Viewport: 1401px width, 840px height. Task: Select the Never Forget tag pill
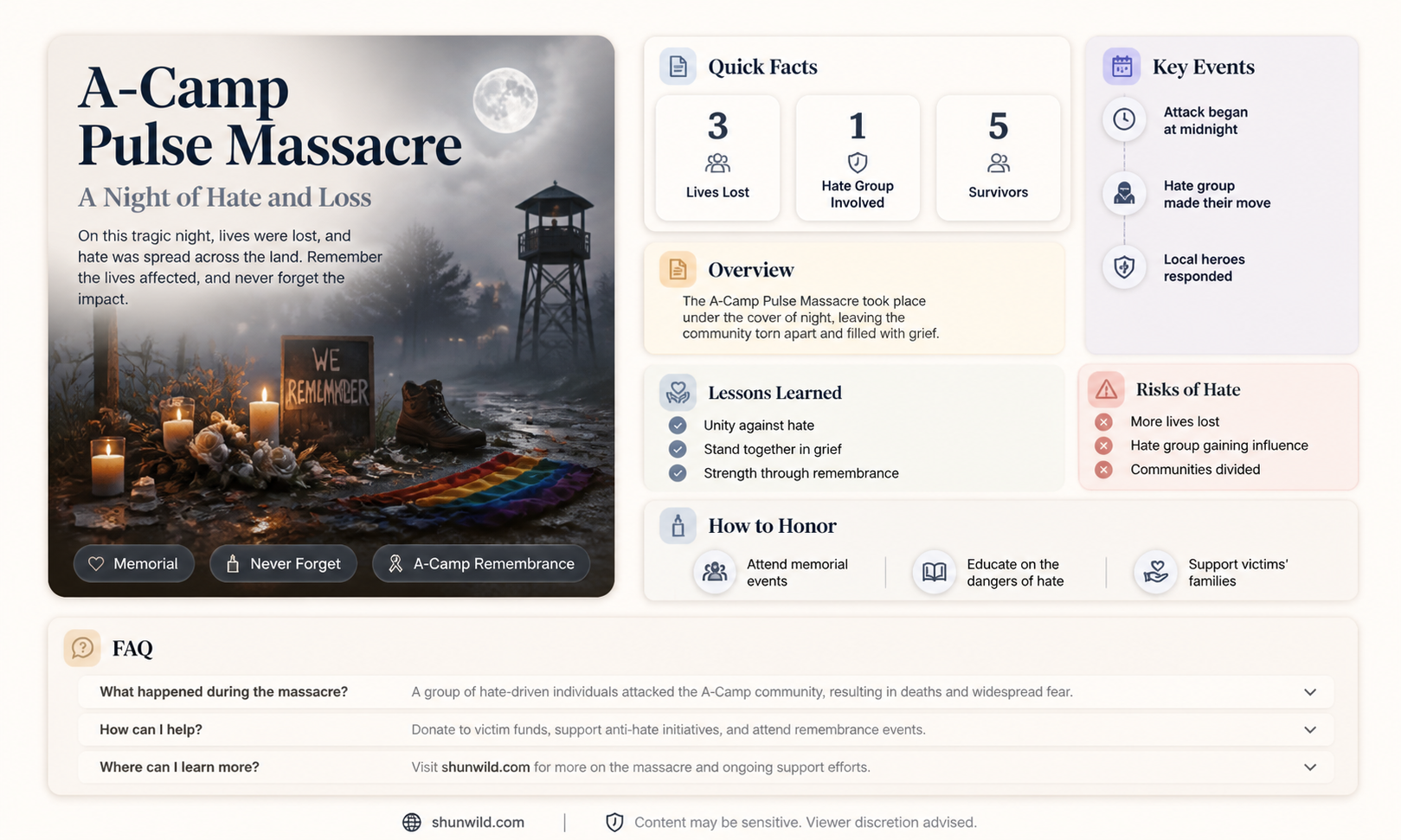(283, 564)
